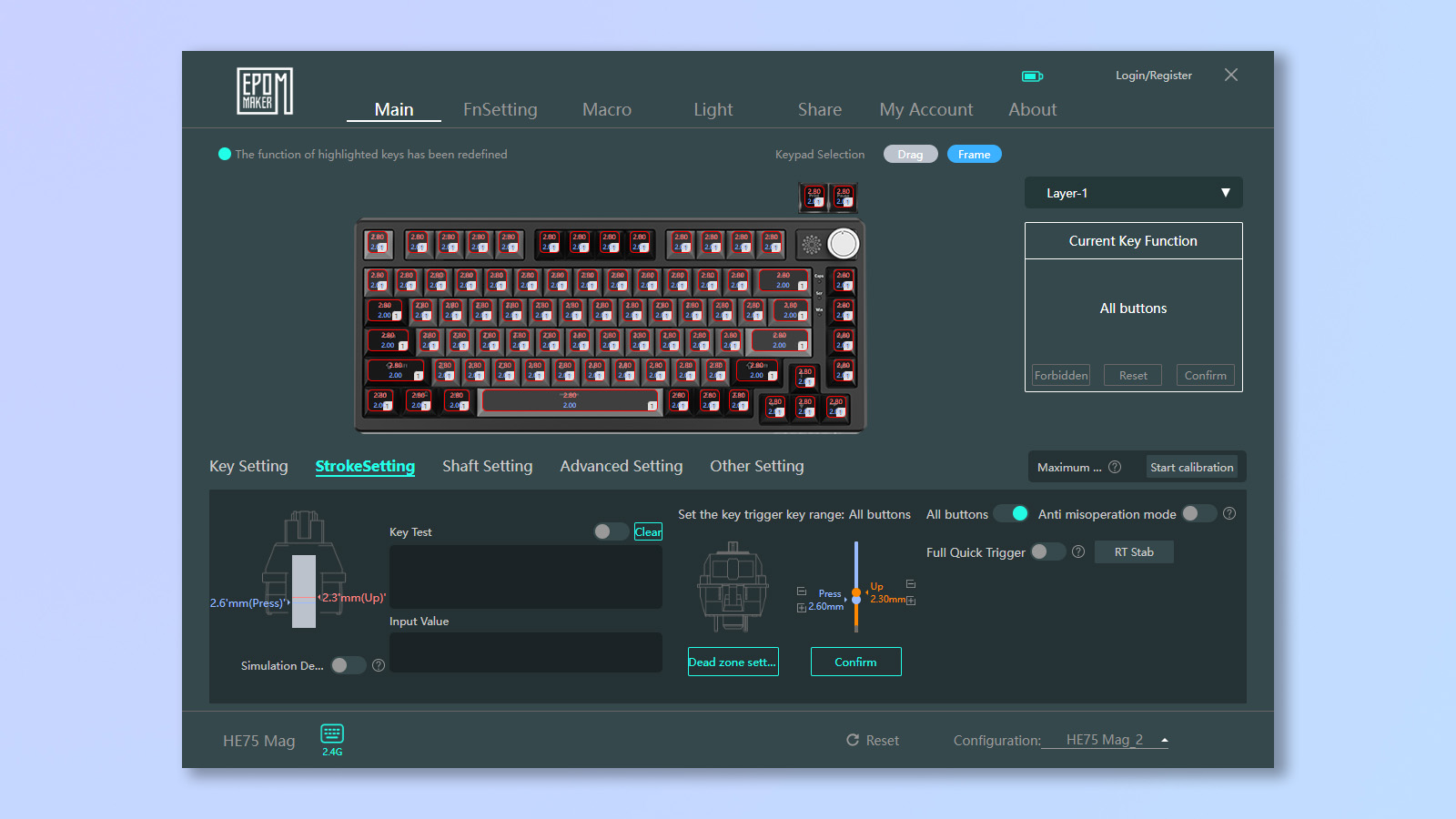Open the Layer-1 dropdown

point(1133,192)
